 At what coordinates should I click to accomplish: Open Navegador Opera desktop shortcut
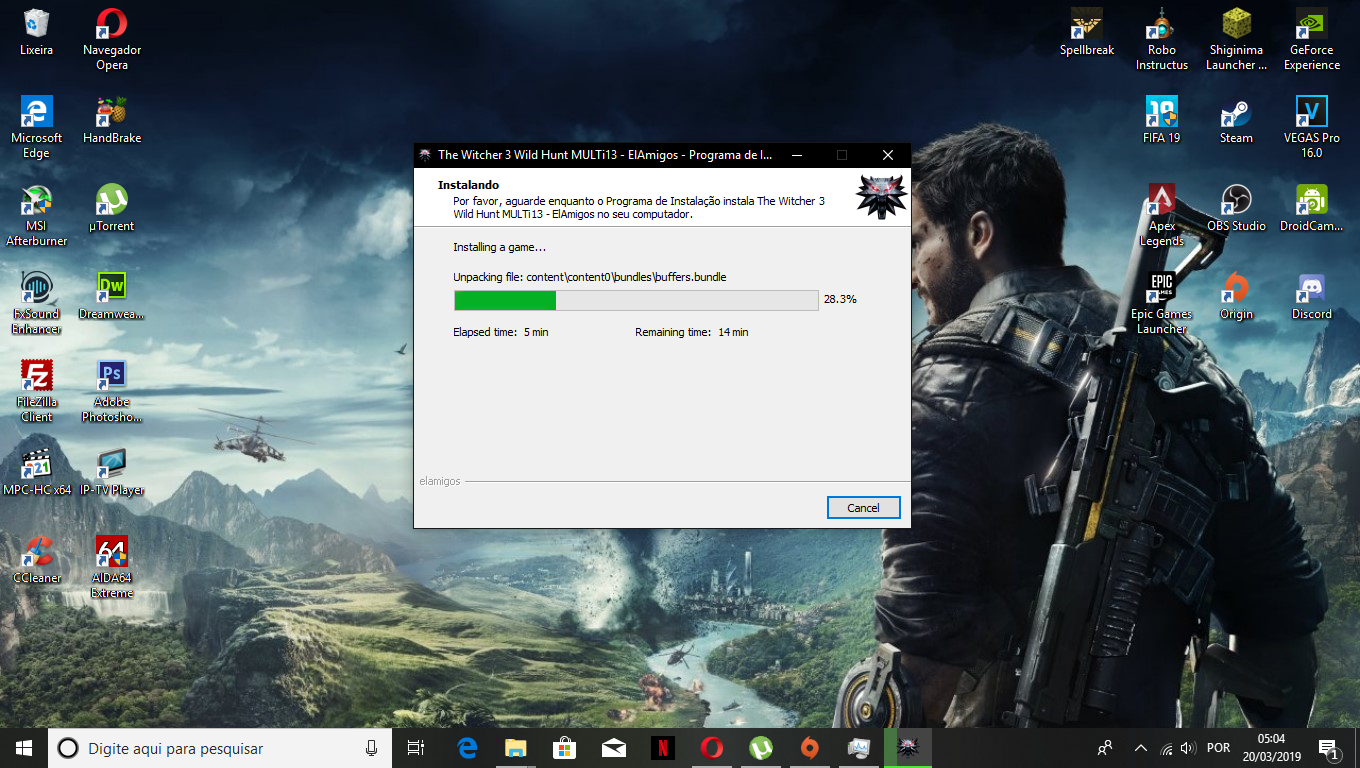[x=112, y=40]
